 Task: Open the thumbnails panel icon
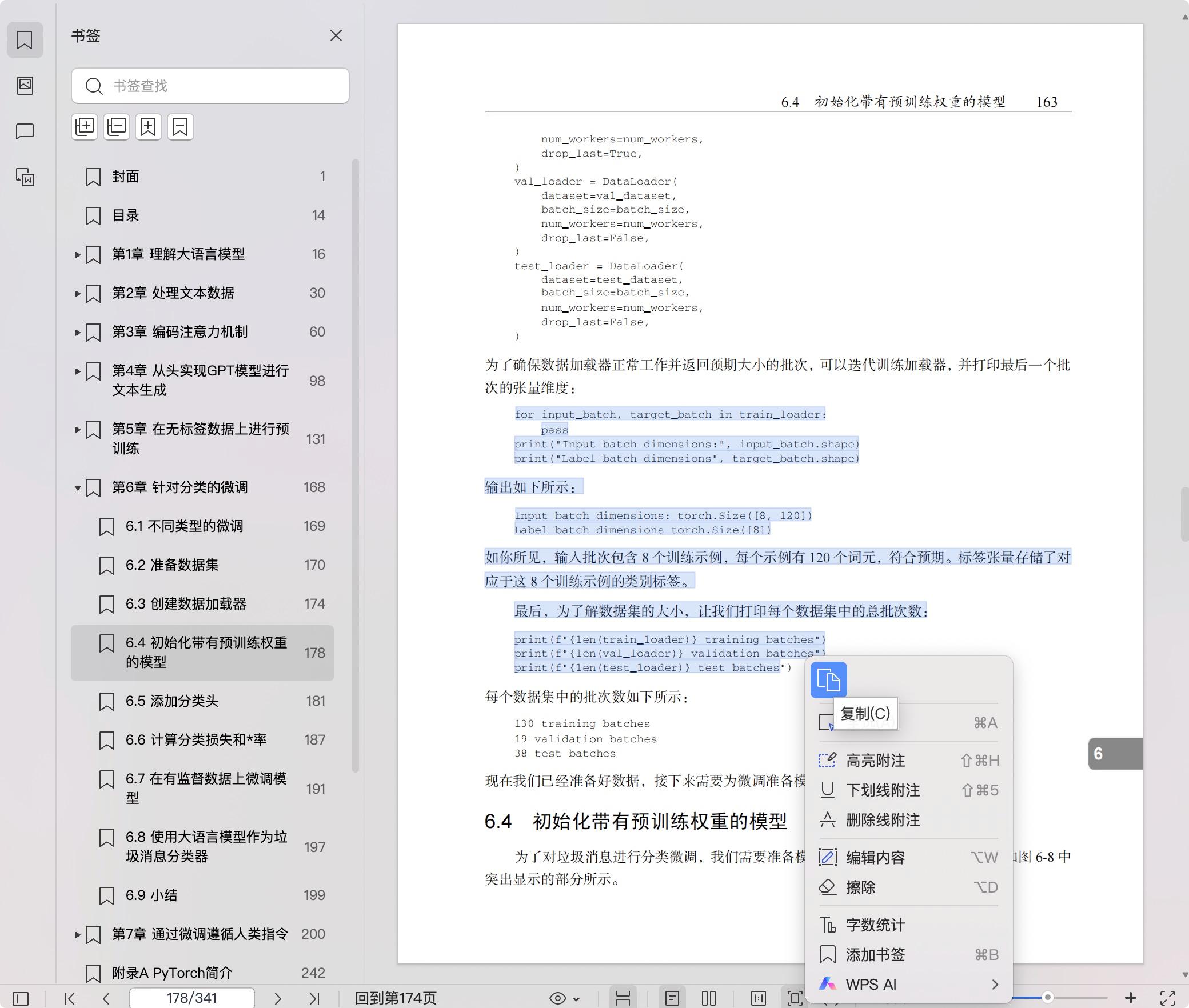click(25, 86)
